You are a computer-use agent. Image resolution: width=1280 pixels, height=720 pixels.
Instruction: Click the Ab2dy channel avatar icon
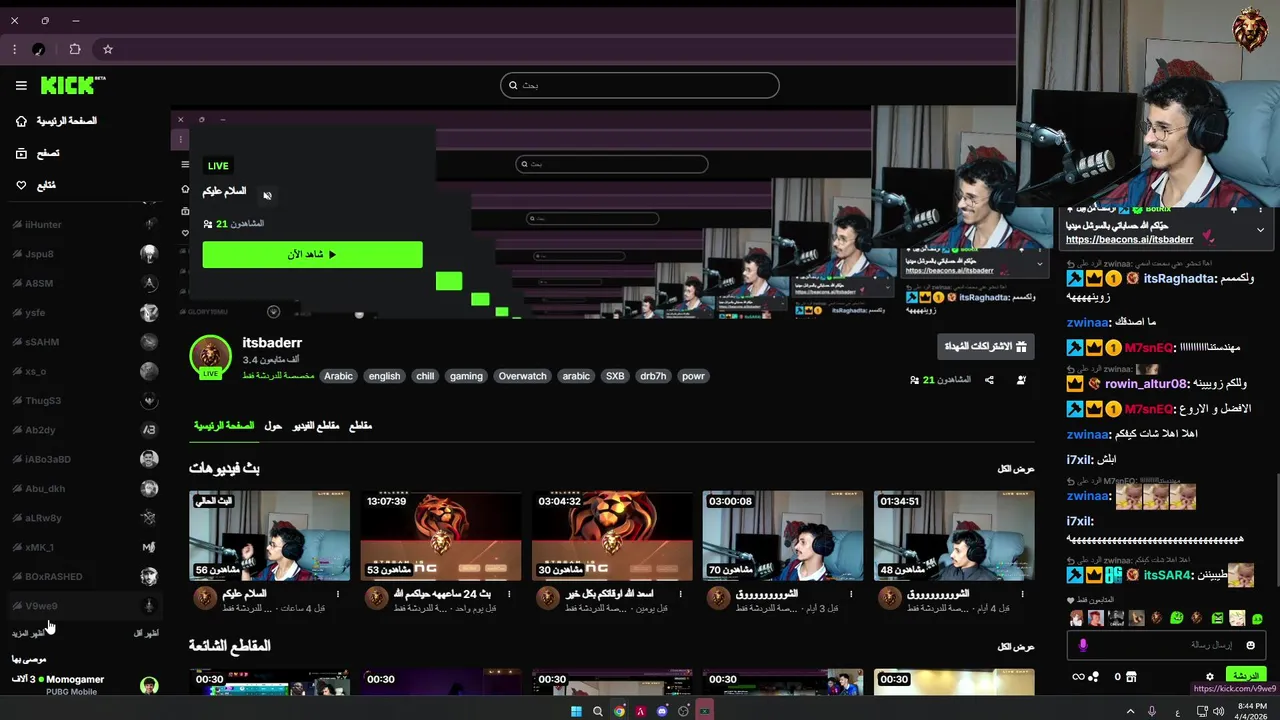[x=149, y=430]
